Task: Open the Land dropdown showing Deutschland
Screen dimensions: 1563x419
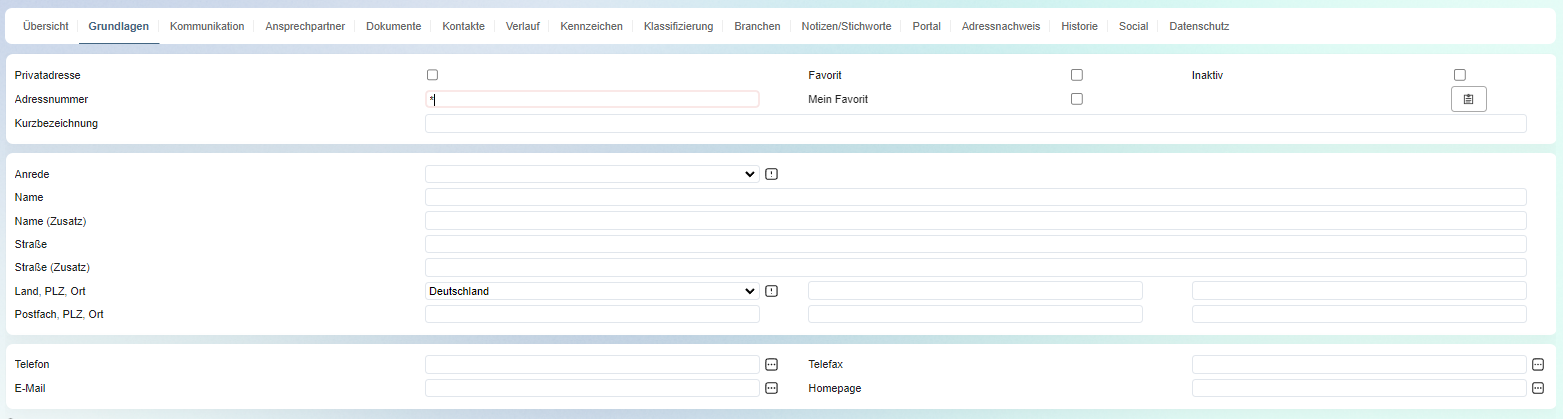Action: tap(592, 291)
